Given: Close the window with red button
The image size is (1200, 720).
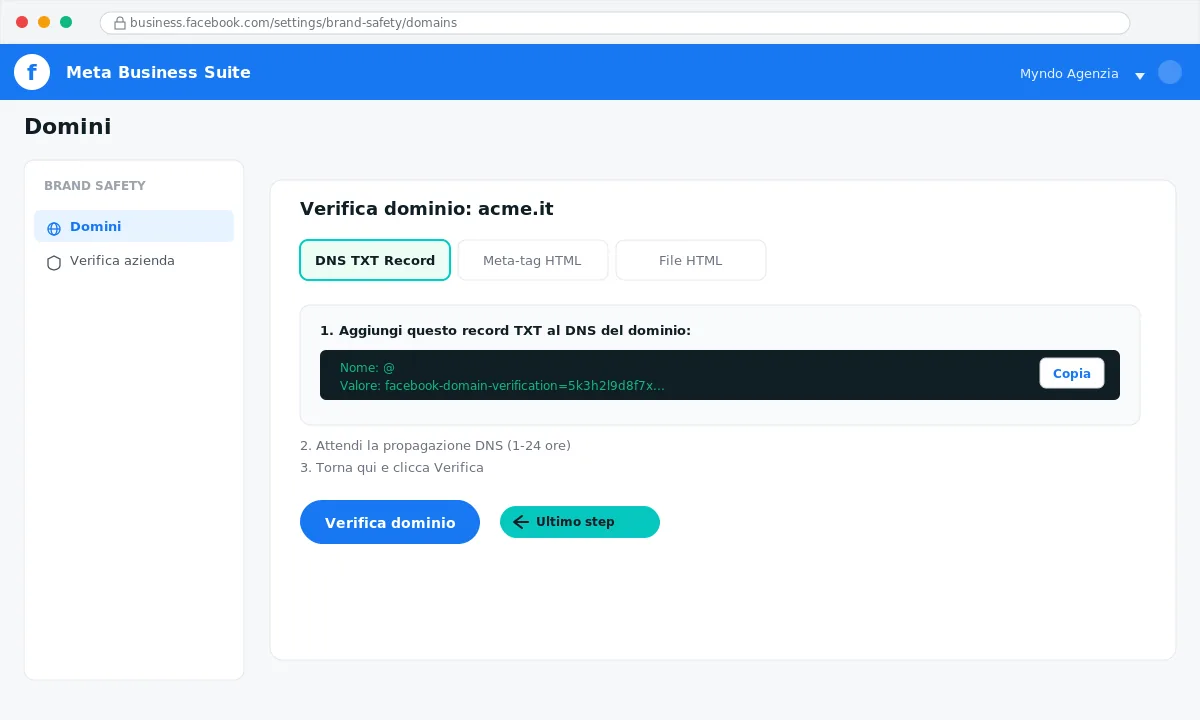Looking at the screenshot, I should click(22, 22).
